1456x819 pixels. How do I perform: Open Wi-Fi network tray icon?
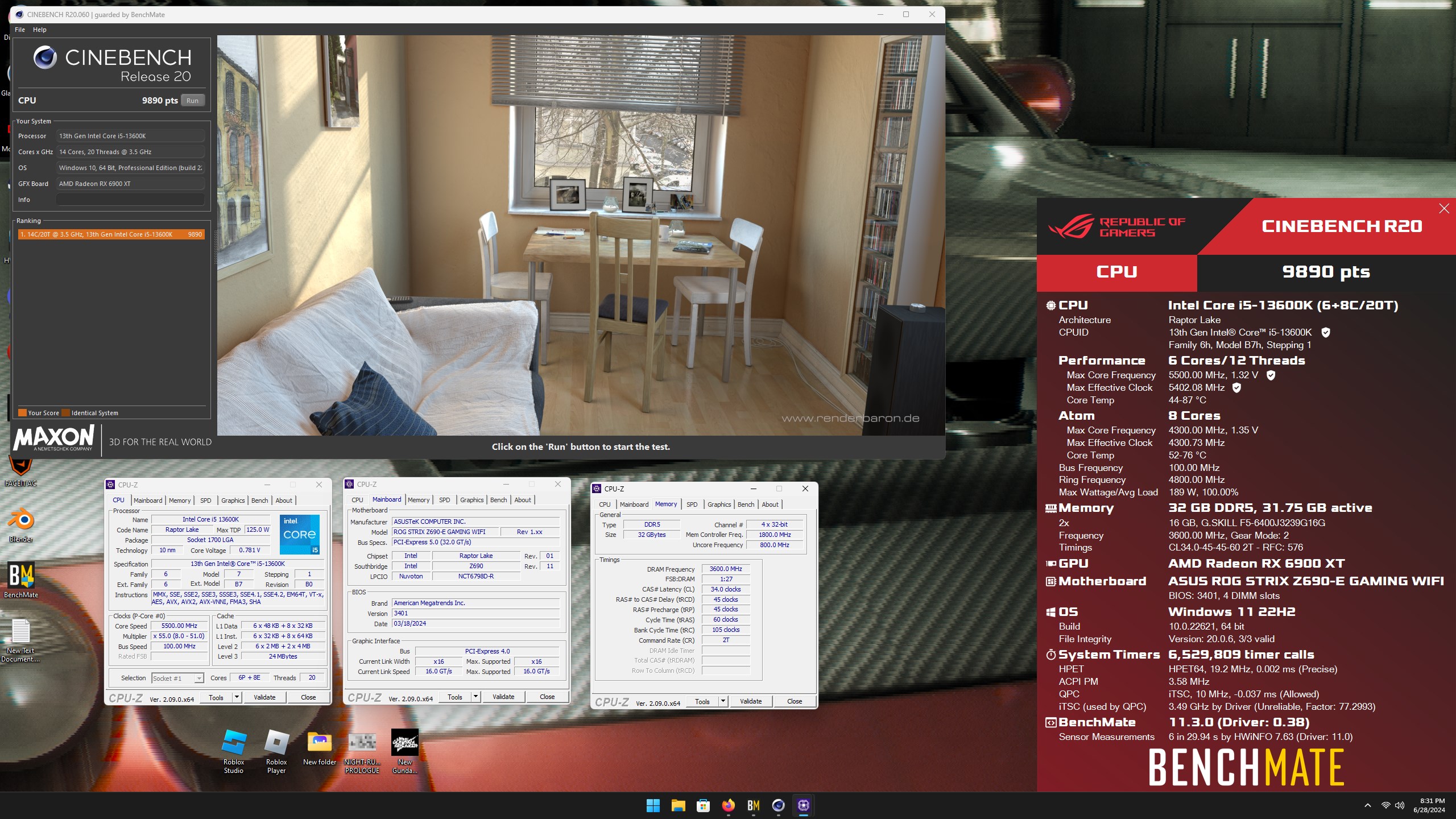(x=1386, y=805)
